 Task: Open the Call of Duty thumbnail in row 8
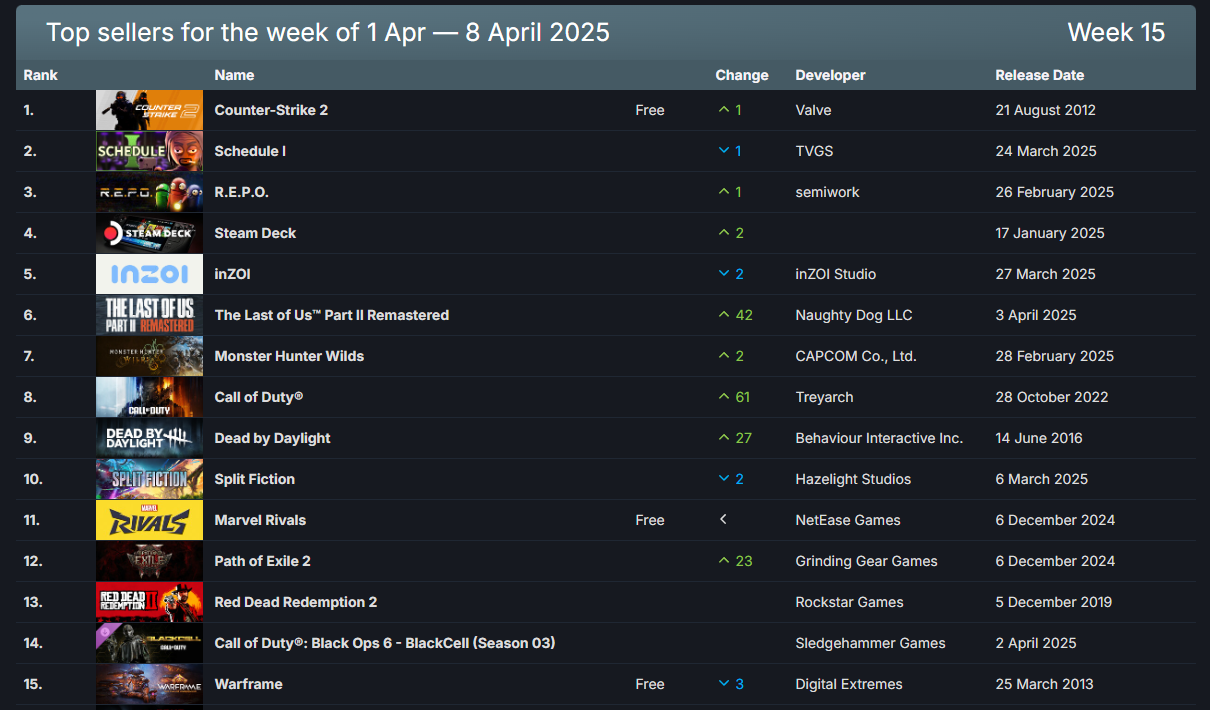149,397
